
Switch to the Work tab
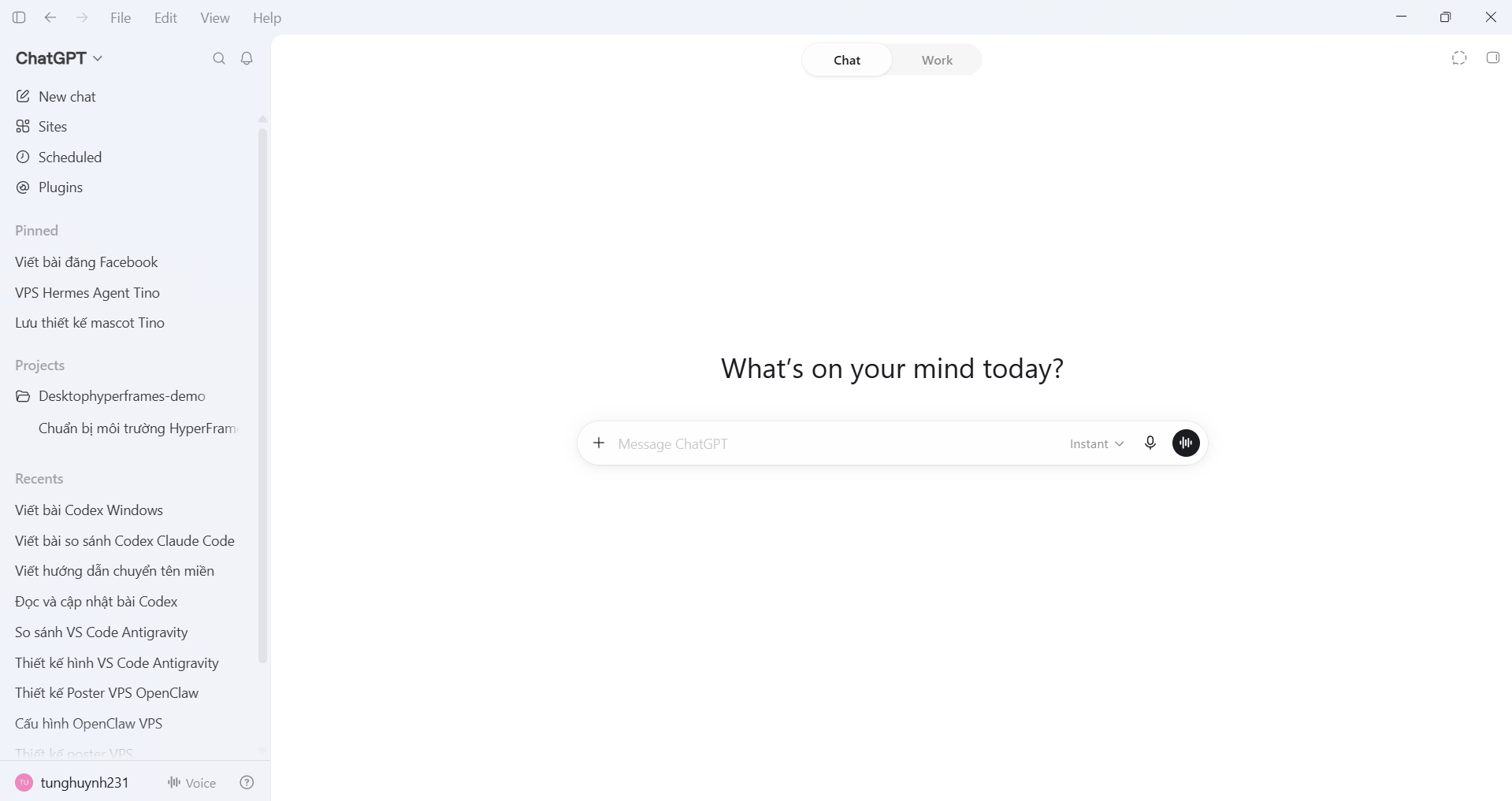pyautogui.click(x=937, y=60)
